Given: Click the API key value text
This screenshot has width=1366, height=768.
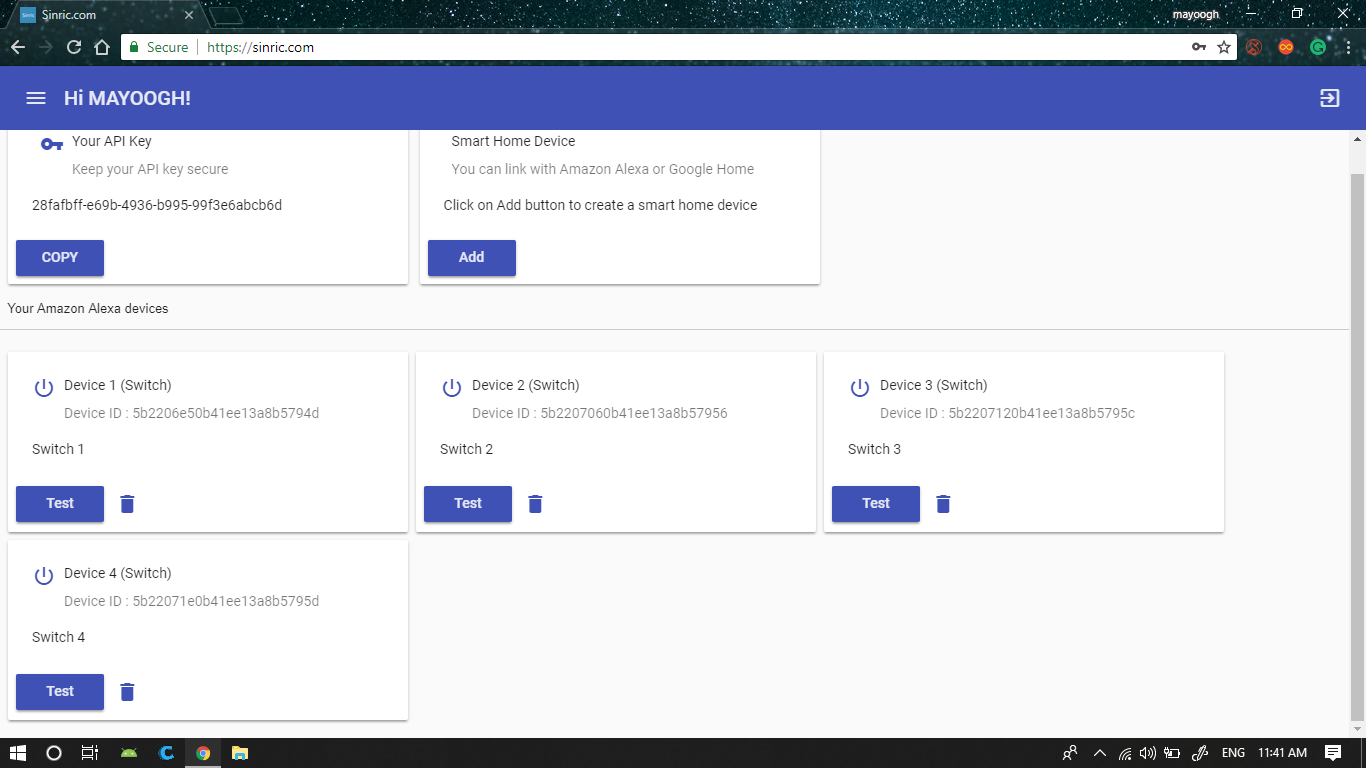Looking at the screenshot, I should [157, 205].
